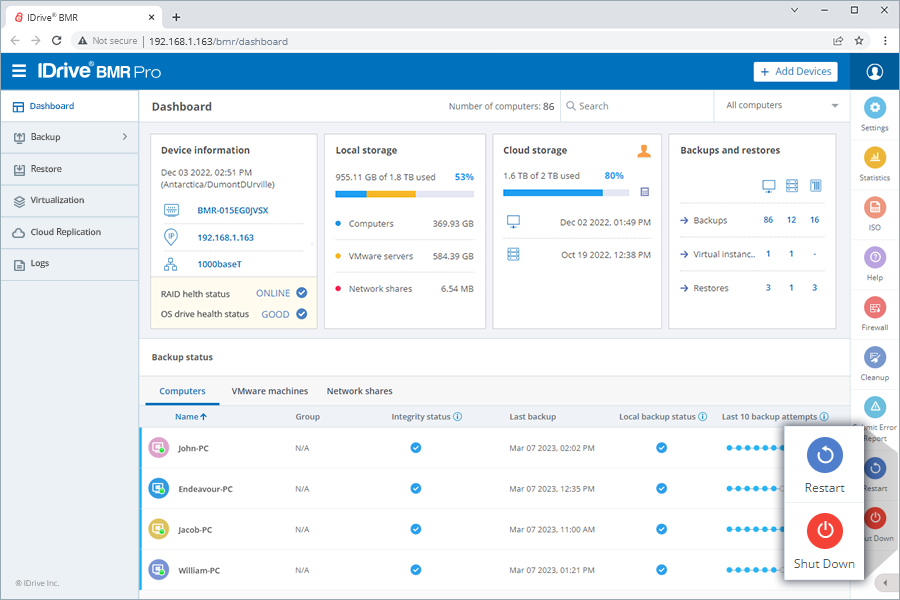The width and height of the screenshot is (900, 600).
Task: Click the computers column icon in Backups and restores
Action: (769, 185)
